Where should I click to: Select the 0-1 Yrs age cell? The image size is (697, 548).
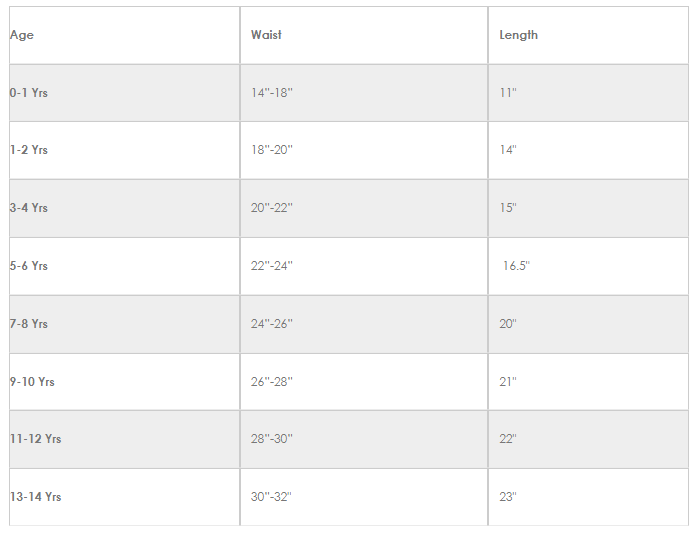29,93
